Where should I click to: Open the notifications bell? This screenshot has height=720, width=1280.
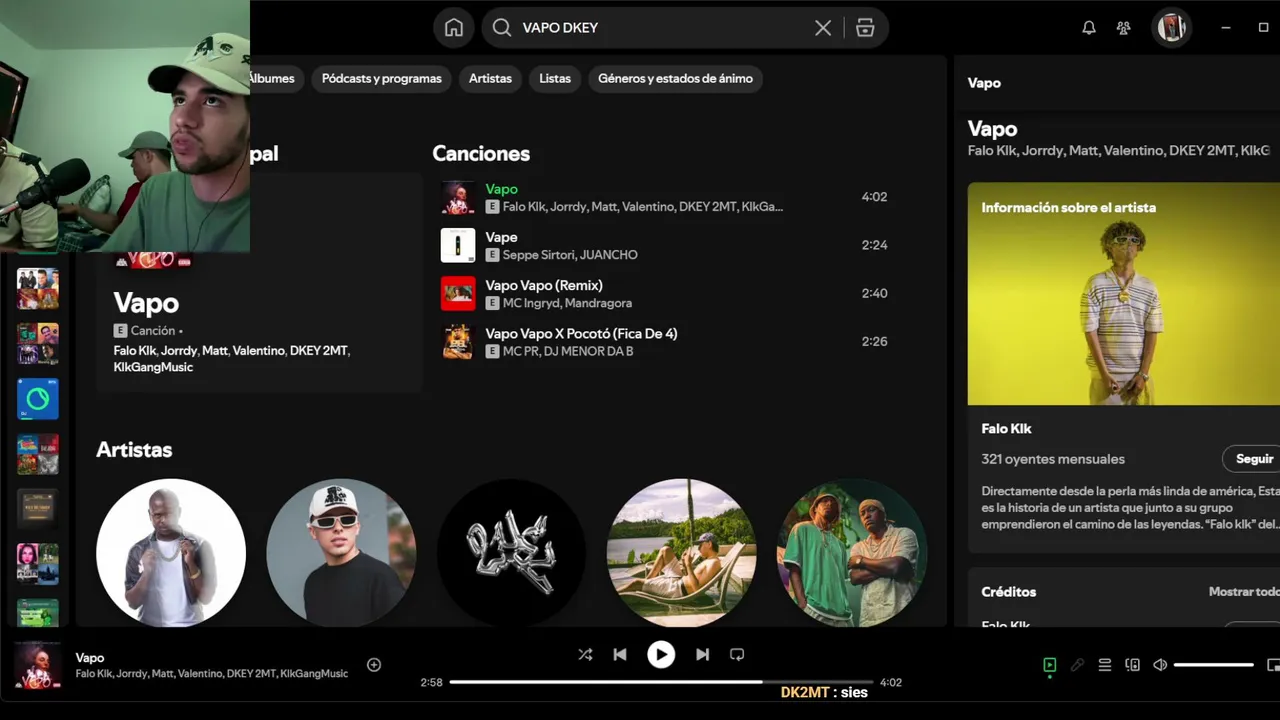point(1089,28)
